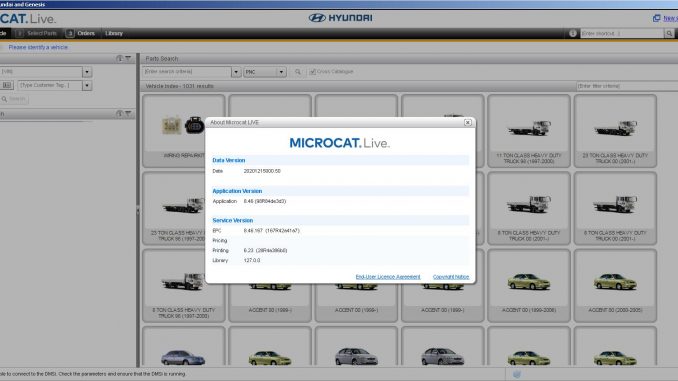This screenshot has width=678, height=381.
Task: Switch to the Select Parts tab
Action: coord(36,33)
